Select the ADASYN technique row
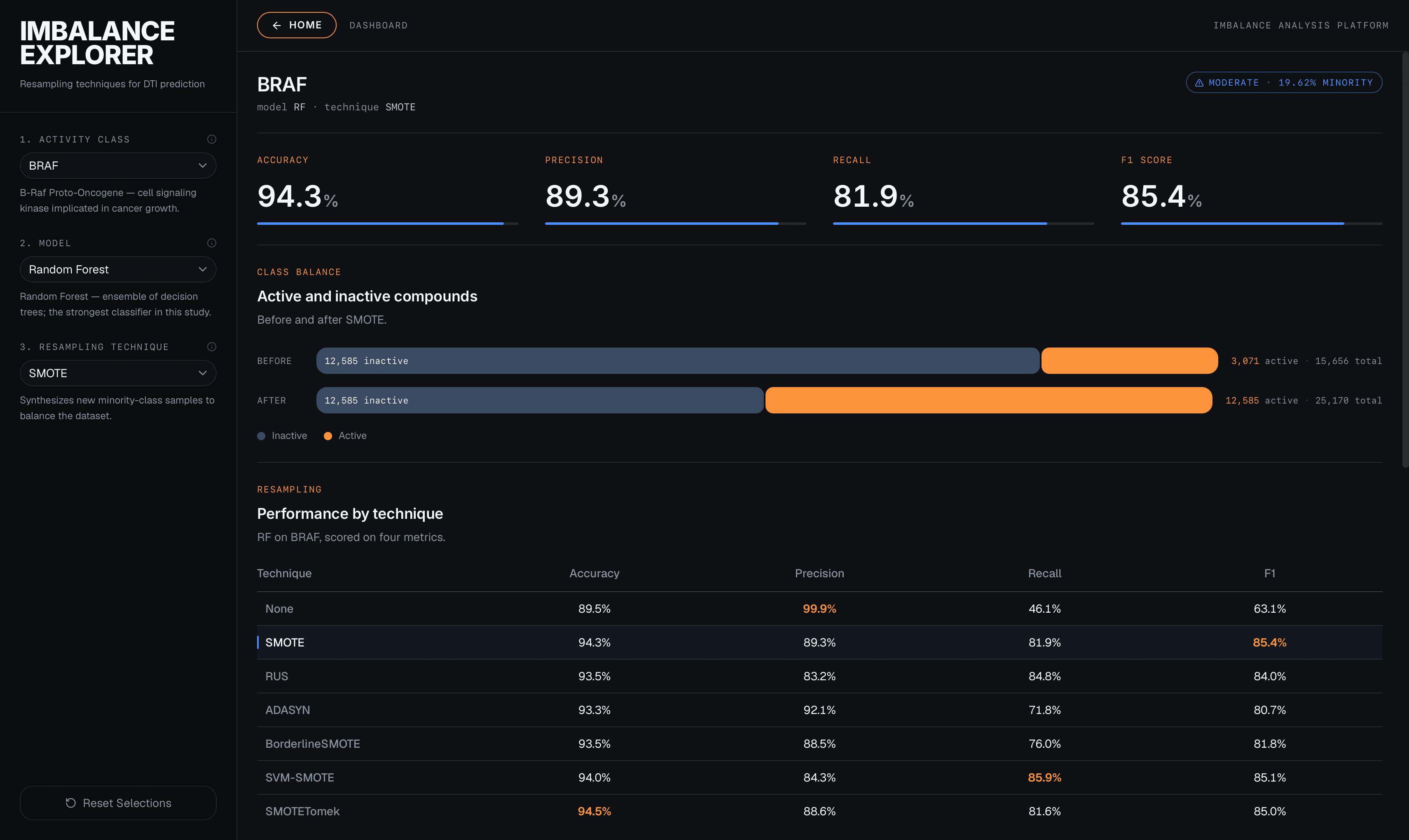This screenshot has height=840, width=1409. [819, 710]
